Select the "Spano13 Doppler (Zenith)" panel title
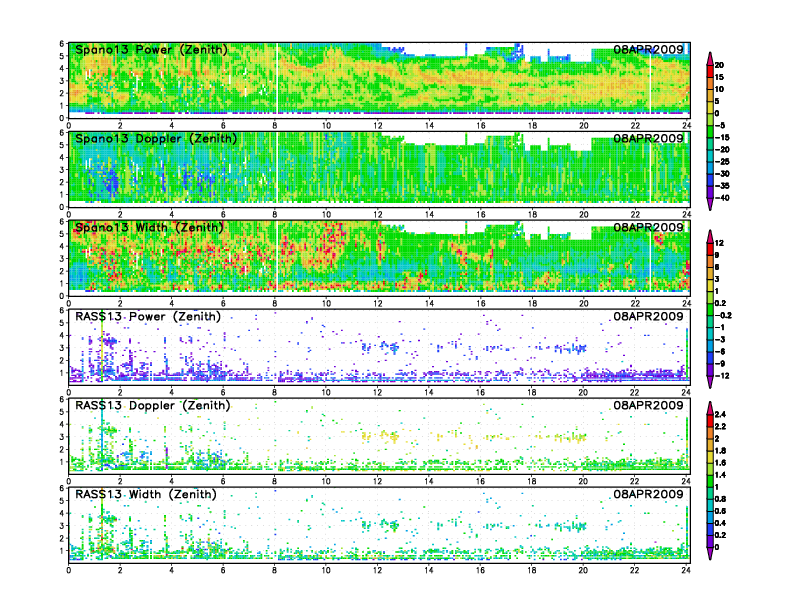The image size is (792, 612). (x=156, y=139)
